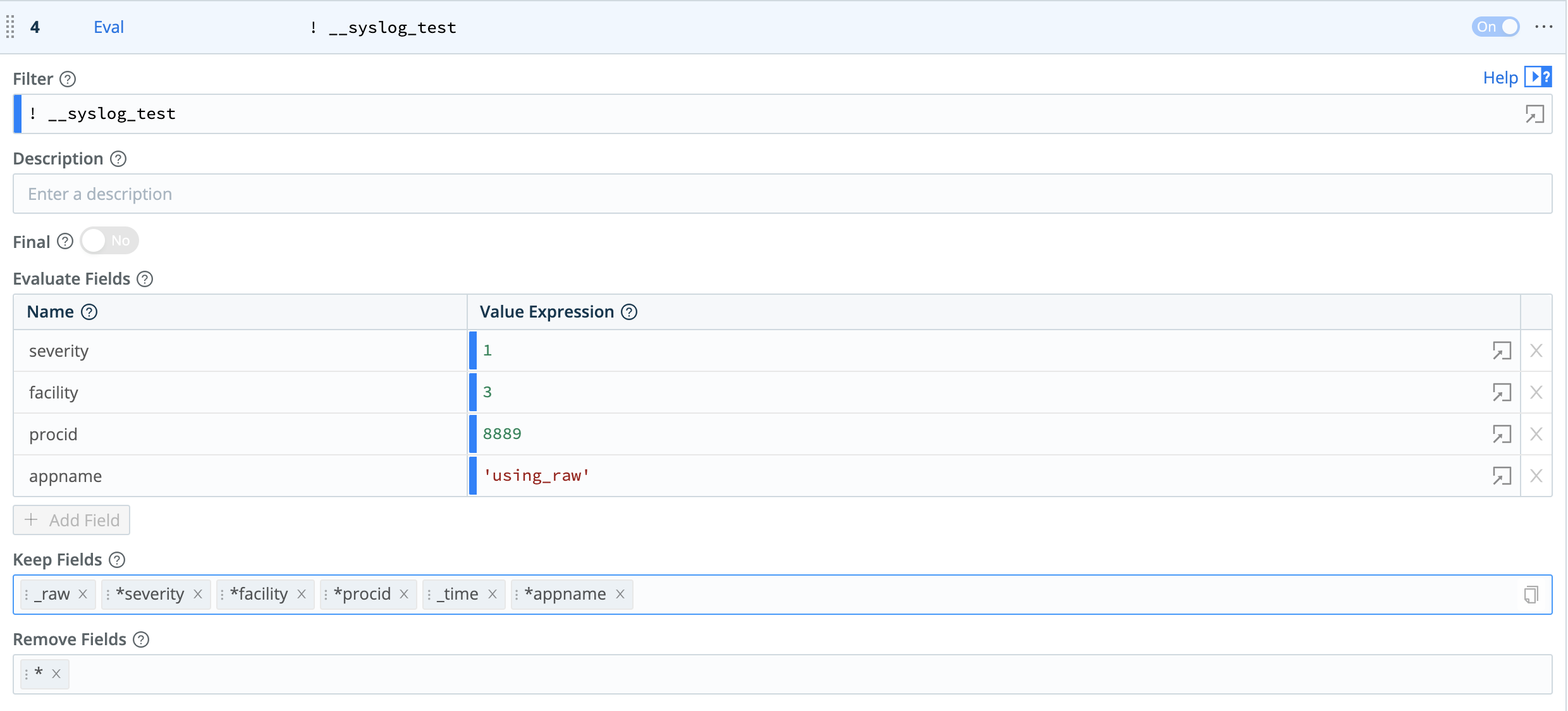Open the Filter expression in the editor
This screenshot has height=711, width=1568.
[x=1534, y=114]
